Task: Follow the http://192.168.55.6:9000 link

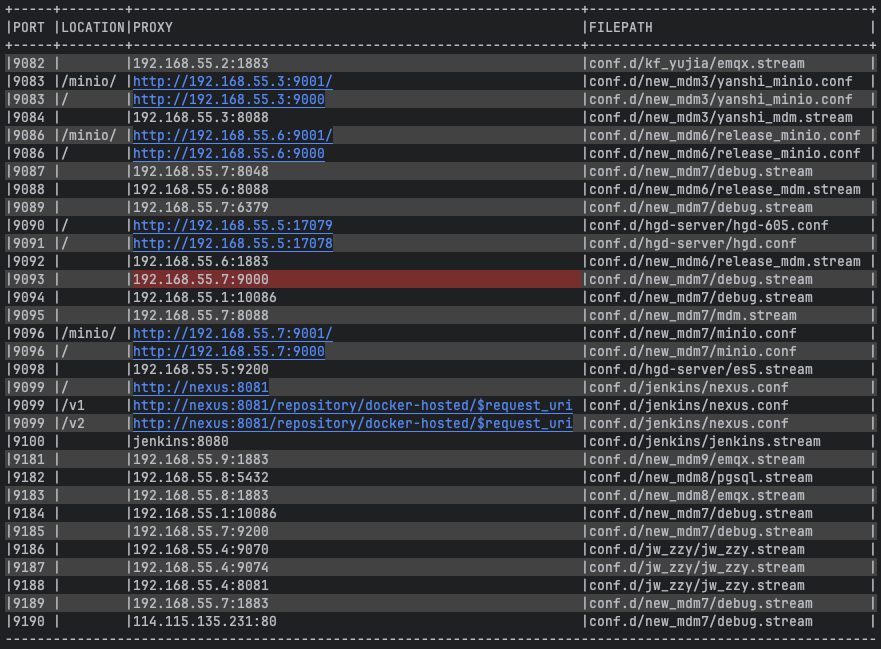Action: click(x=228, y=153)
